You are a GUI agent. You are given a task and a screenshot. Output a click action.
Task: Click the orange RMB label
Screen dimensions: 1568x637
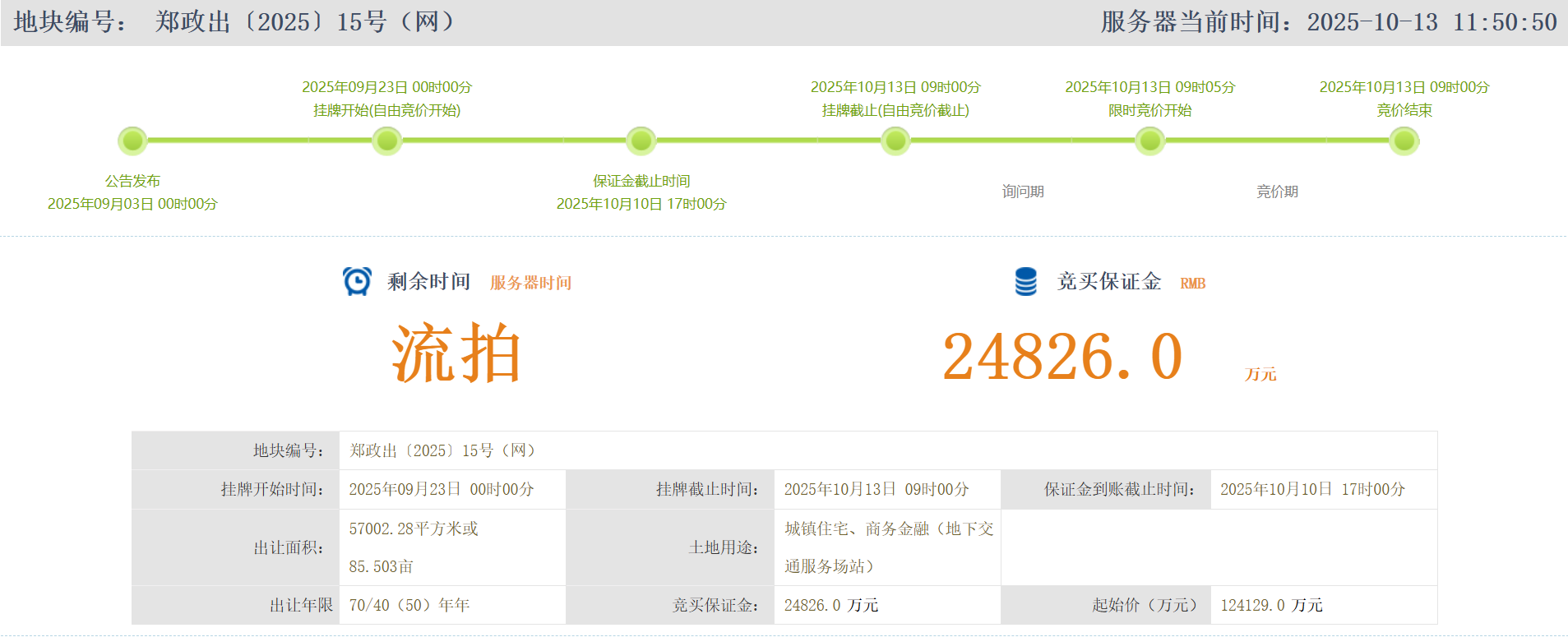tap(1192, 284)
